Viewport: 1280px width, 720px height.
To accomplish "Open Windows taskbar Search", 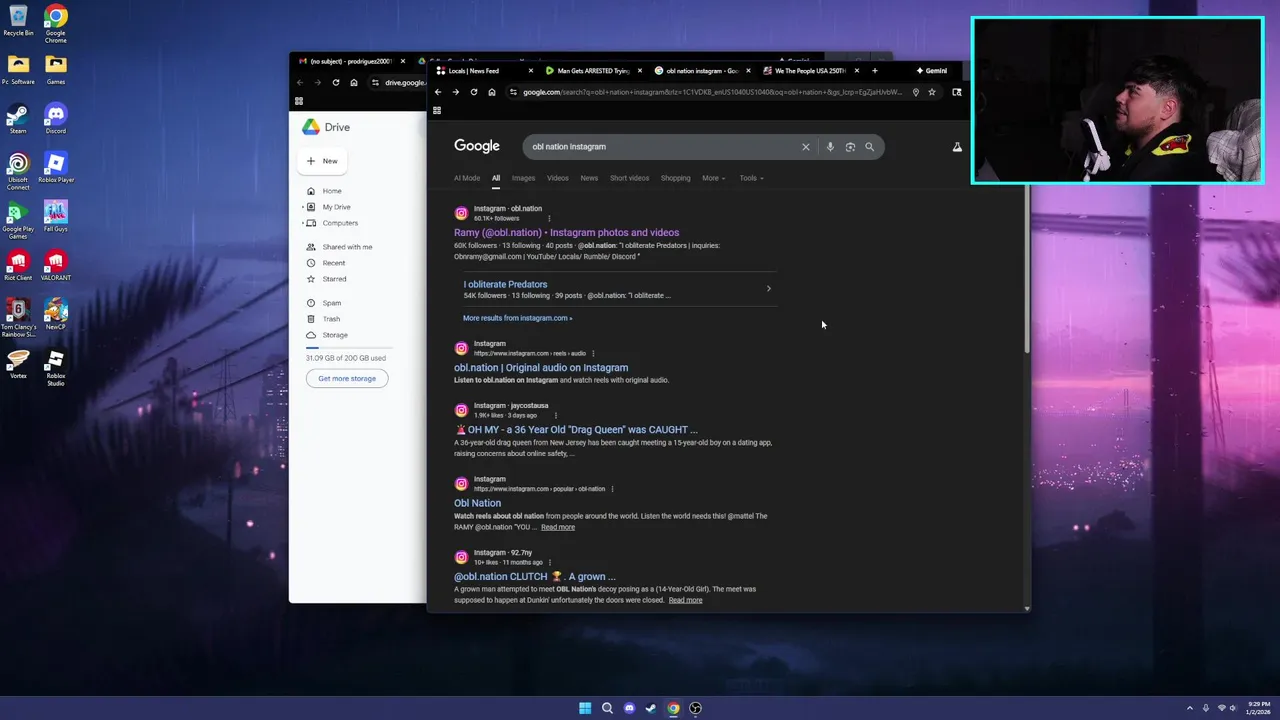I will (607, 708).
